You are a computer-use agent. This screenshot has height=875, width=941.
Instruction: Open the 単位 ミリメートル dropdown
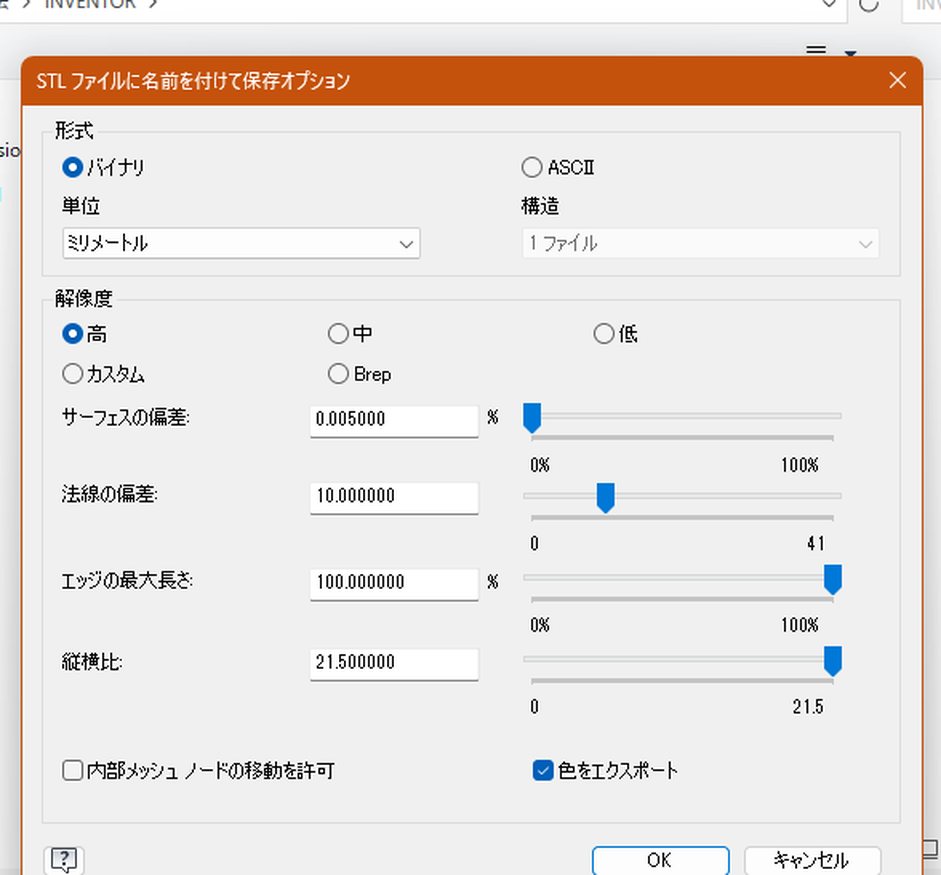241,244
